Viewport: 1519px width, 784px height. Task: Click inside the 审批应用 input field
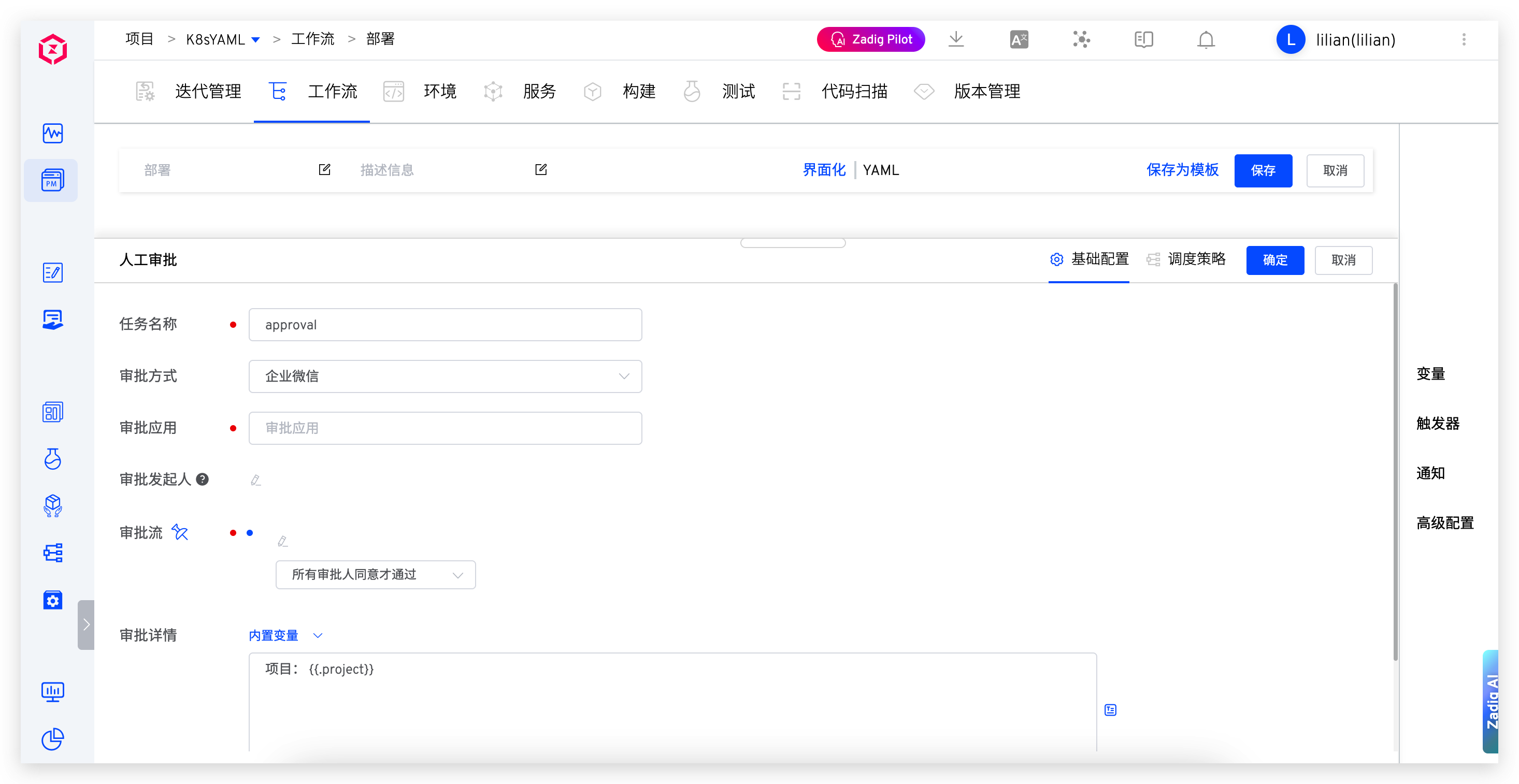click(445, 428)
